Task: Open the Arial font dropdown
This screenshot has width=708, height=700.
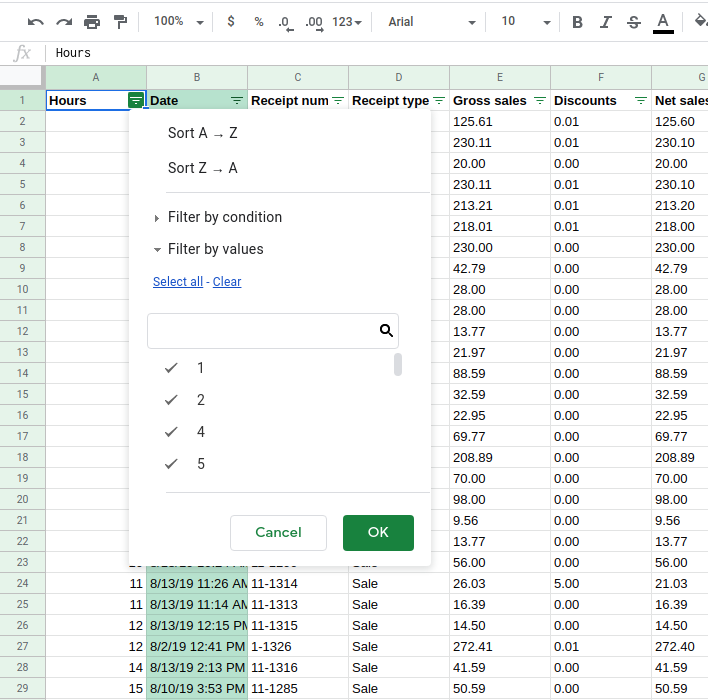Action: point(420,21)
